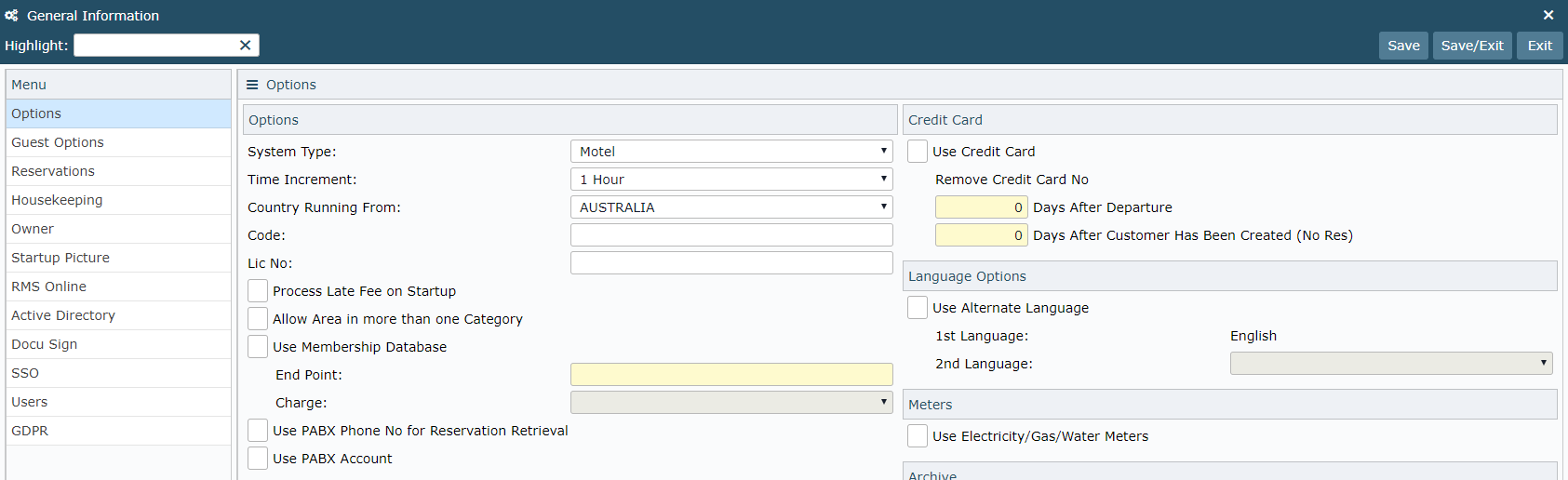Open Country Running From dropdown
This screenshot has width=1568, height=480.
point(731,207)
